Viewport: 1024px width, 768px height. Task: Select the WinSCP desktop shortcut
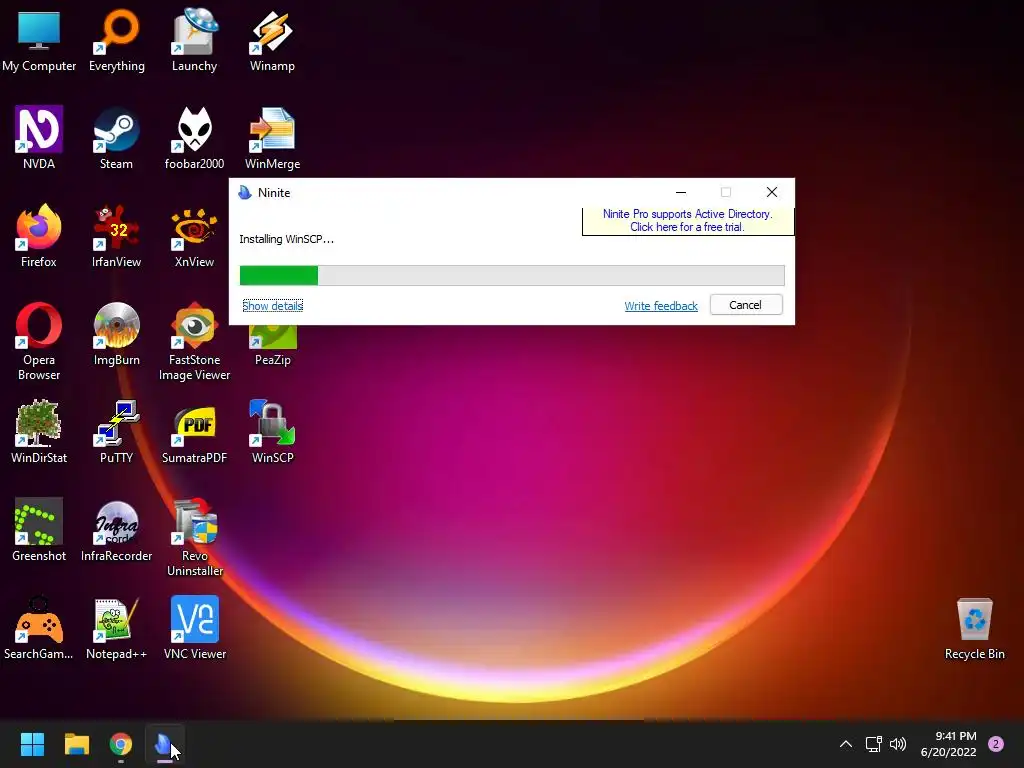tap(272, 432)
